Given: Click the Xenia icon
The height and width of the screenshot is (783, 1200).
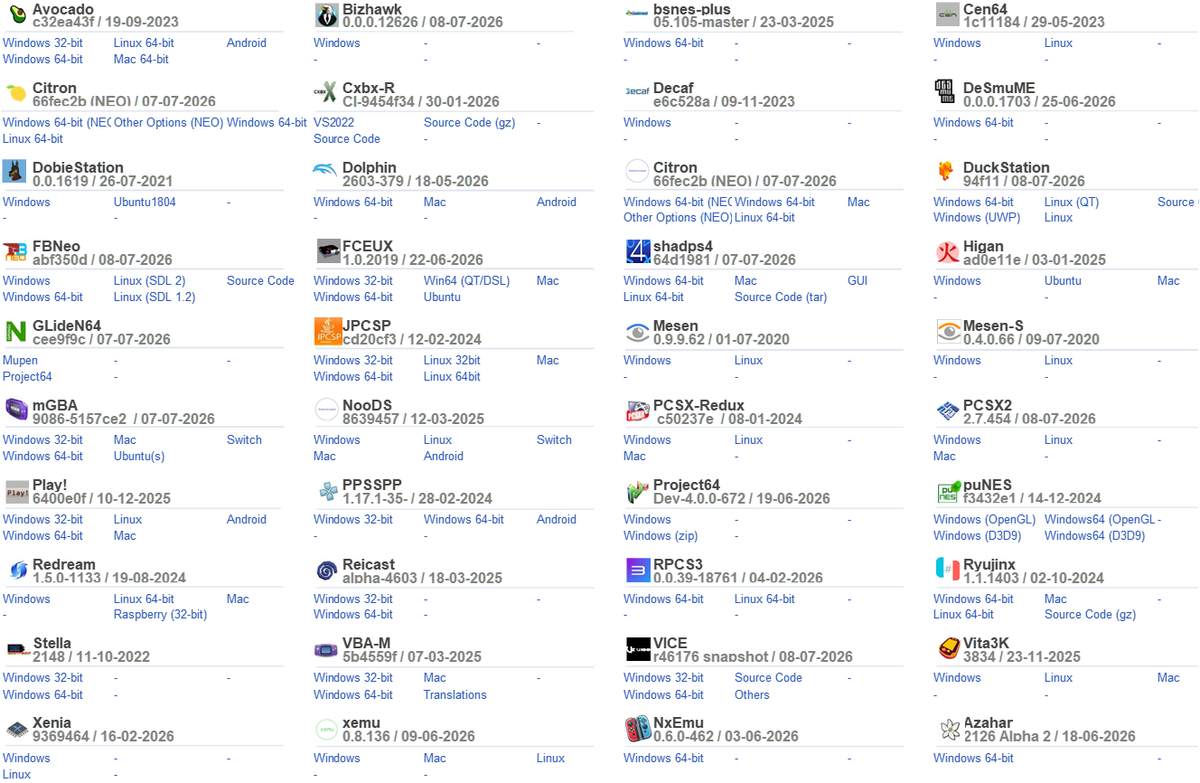Looking at the screenshot, I should pyautogui.click(x=15, y=729).
